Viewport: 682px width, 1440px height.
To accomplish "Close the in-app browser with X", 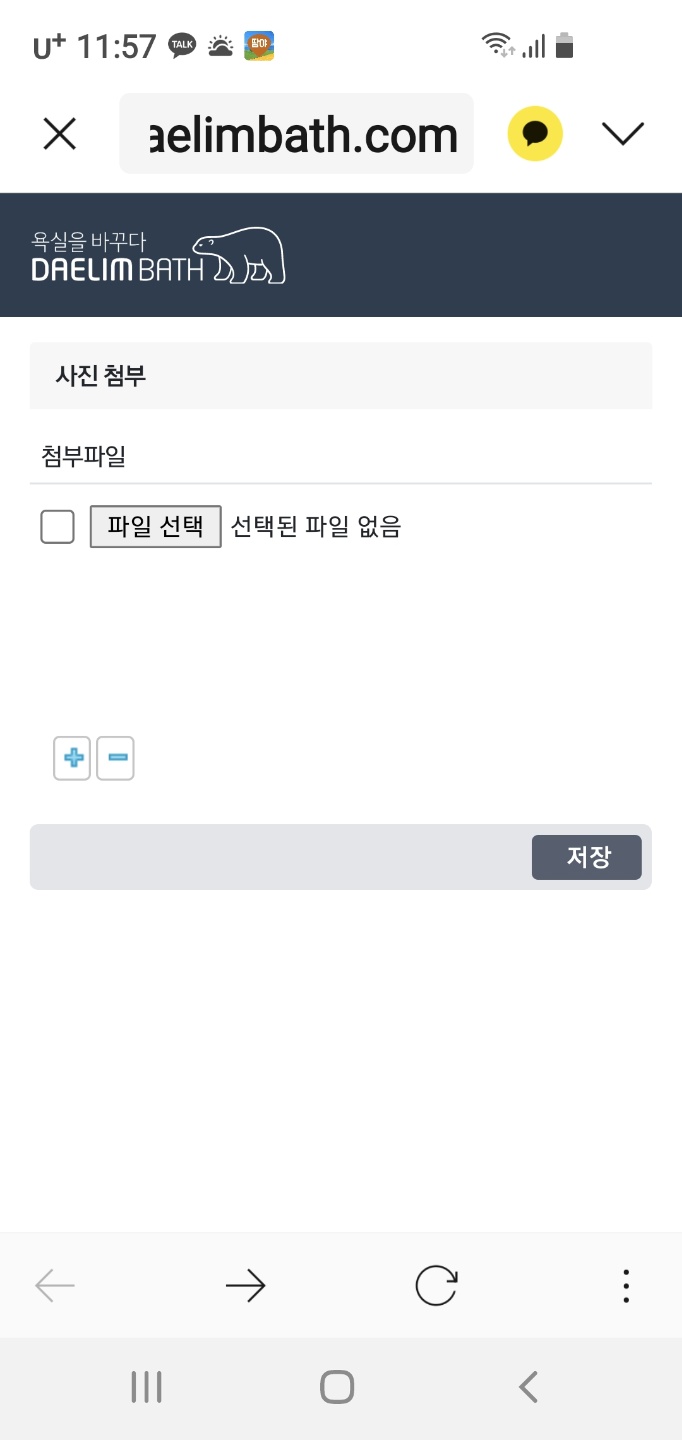I will click(60, 134).
